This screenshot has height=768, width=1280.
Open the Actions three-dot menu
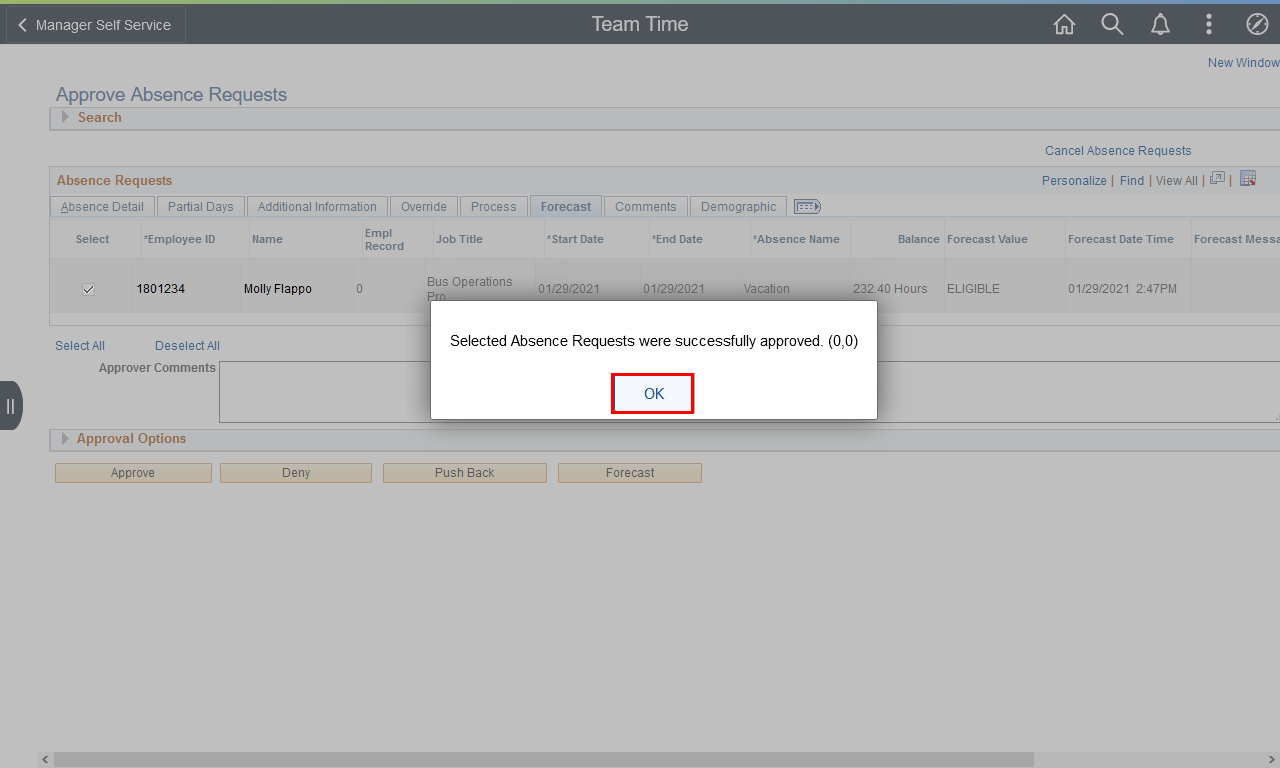tap(1209, 25)
